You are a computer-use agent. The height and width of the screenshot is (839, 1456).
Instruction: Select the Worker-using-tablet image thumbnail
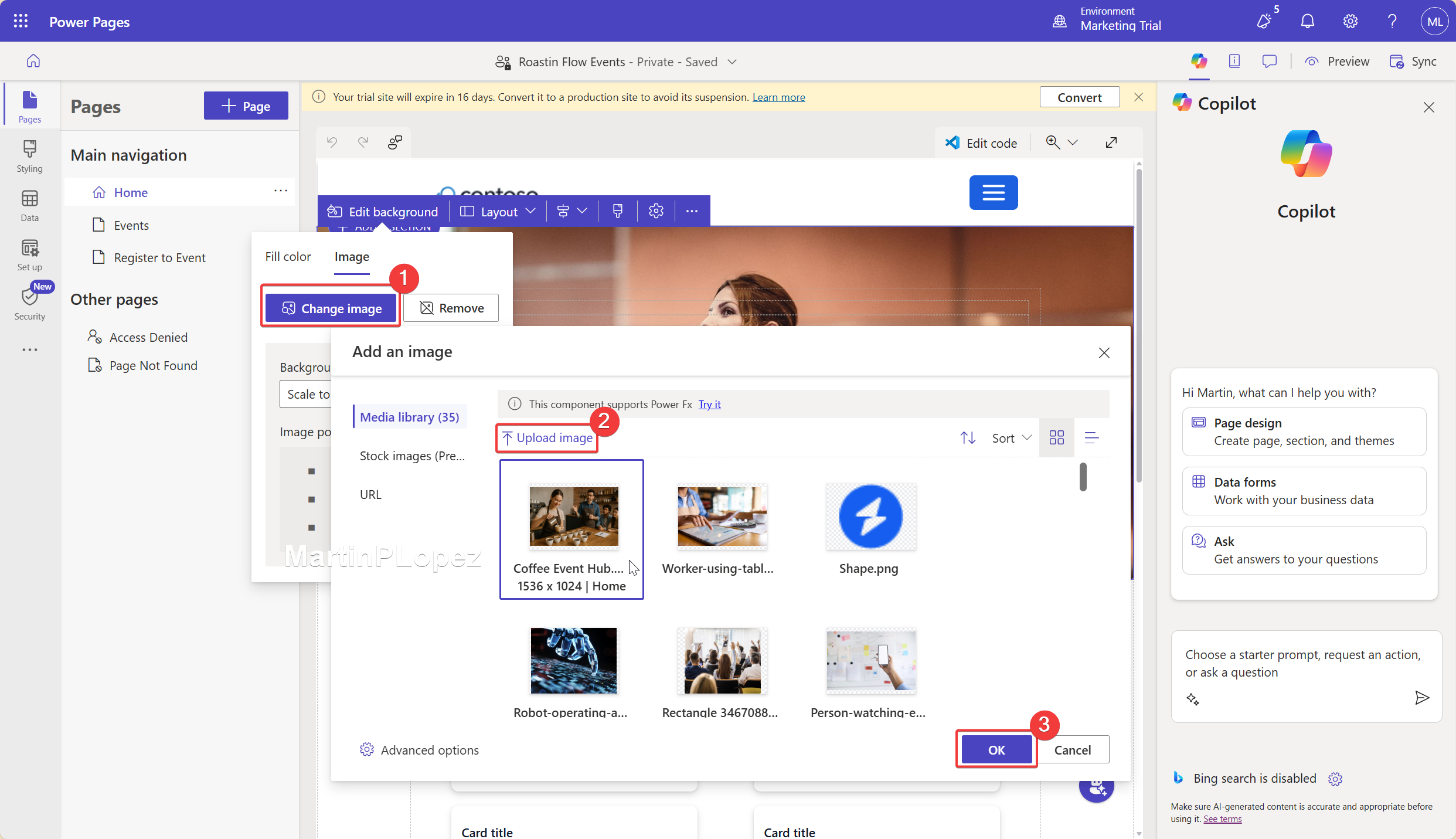tap(721, 516)
